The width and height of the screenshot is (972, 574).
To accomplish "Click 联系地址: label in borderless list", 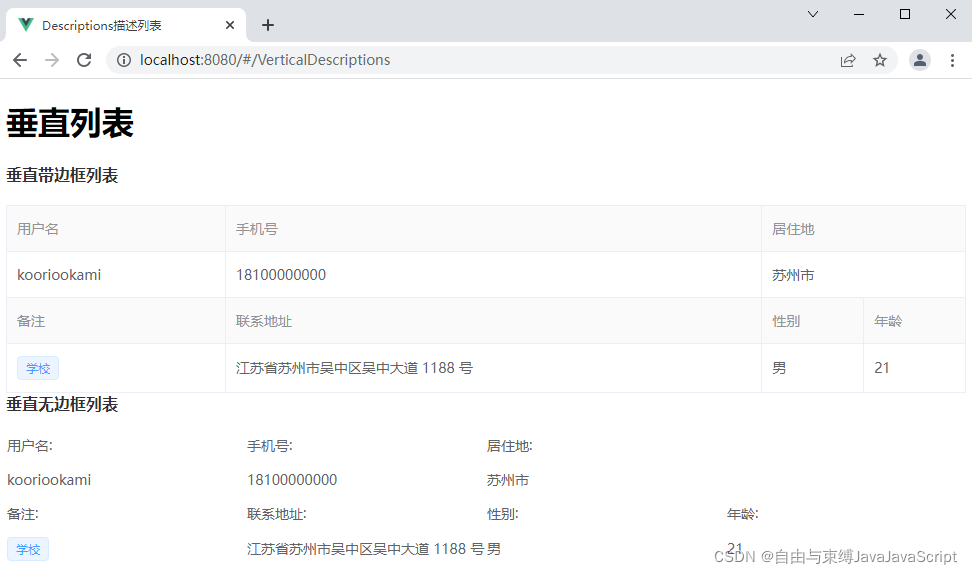I will [x=276, y=514].
